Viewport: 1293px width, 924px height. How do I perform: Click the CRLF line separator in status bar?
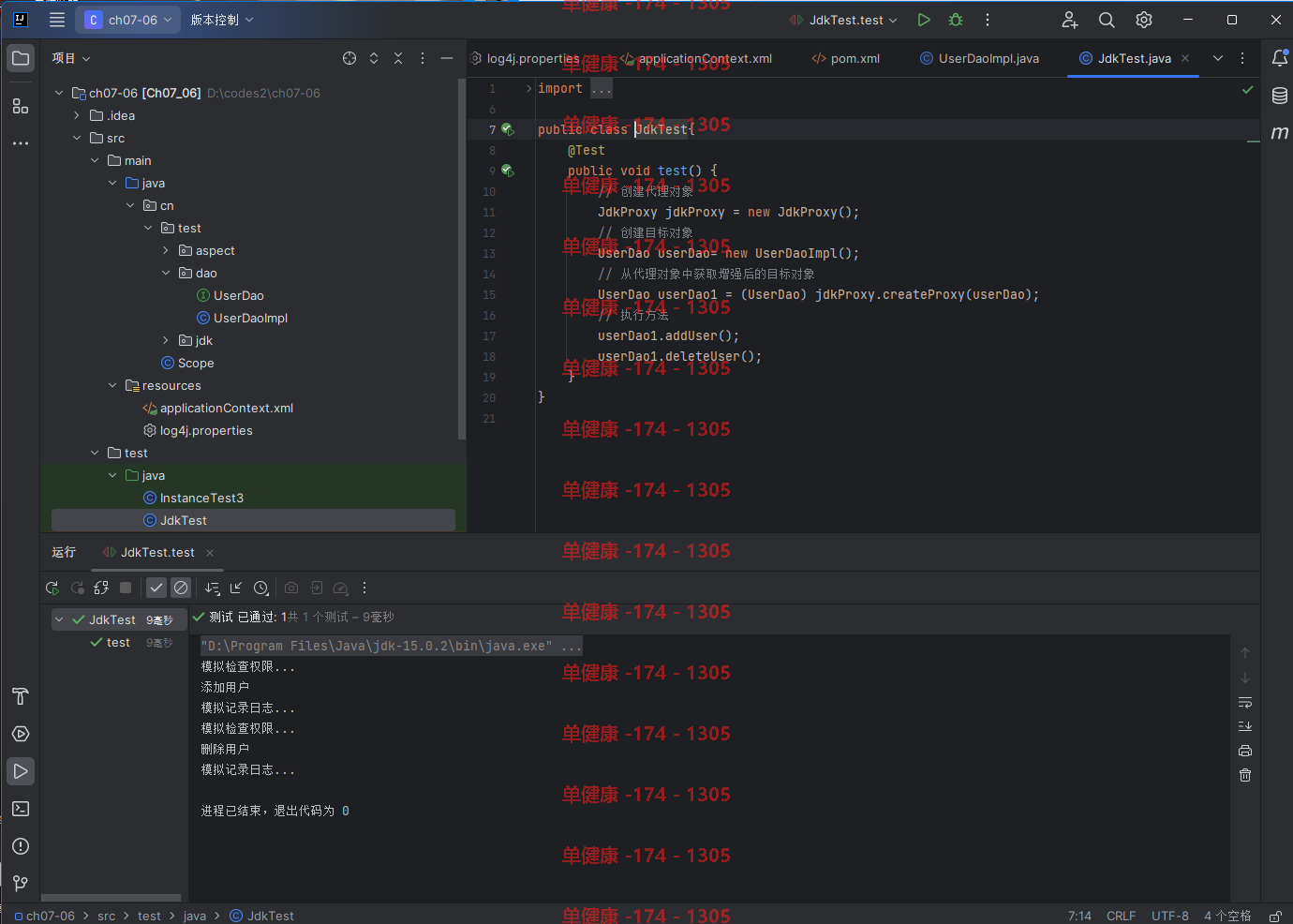(x=1121, y=916)
